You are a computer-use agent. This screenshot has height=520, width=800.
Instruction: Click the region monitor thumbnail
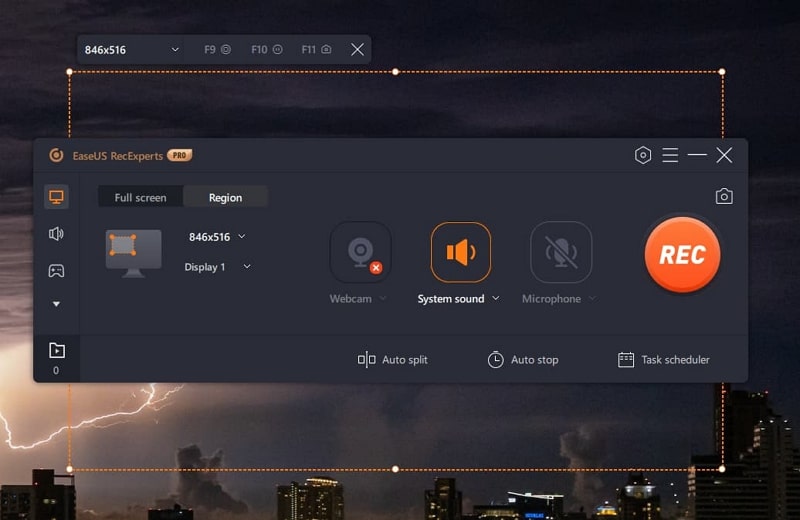point(133,253)
